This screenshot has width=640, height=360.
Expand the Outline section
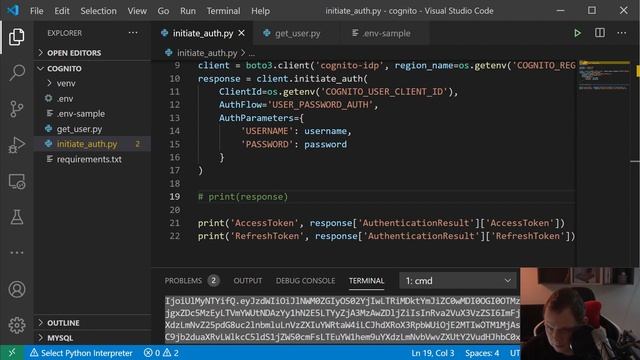click(x=92, y=323)
